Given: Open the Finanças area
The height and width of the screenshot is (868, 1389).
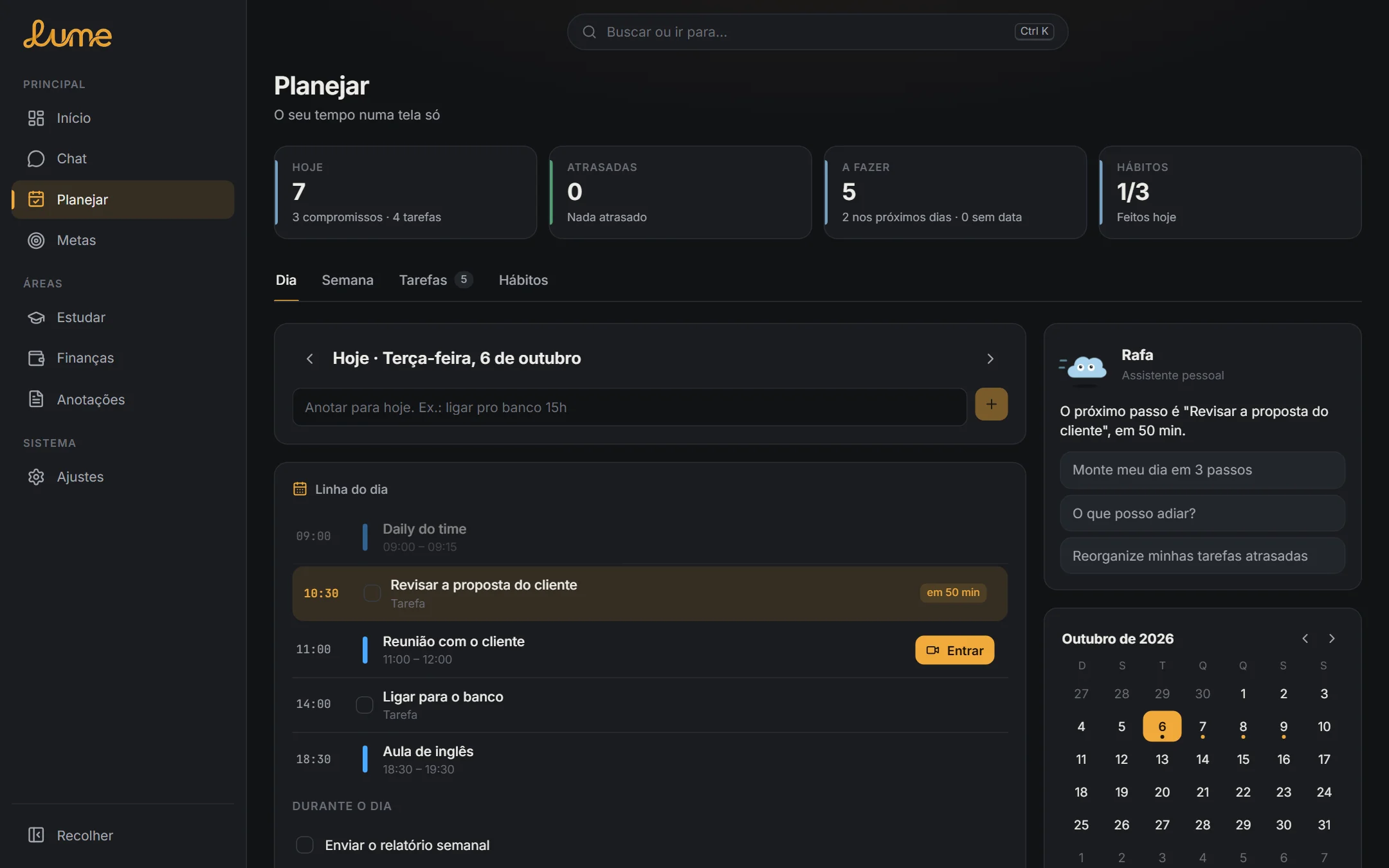Looking at the screenshot, I should click(x=123, y=358).
